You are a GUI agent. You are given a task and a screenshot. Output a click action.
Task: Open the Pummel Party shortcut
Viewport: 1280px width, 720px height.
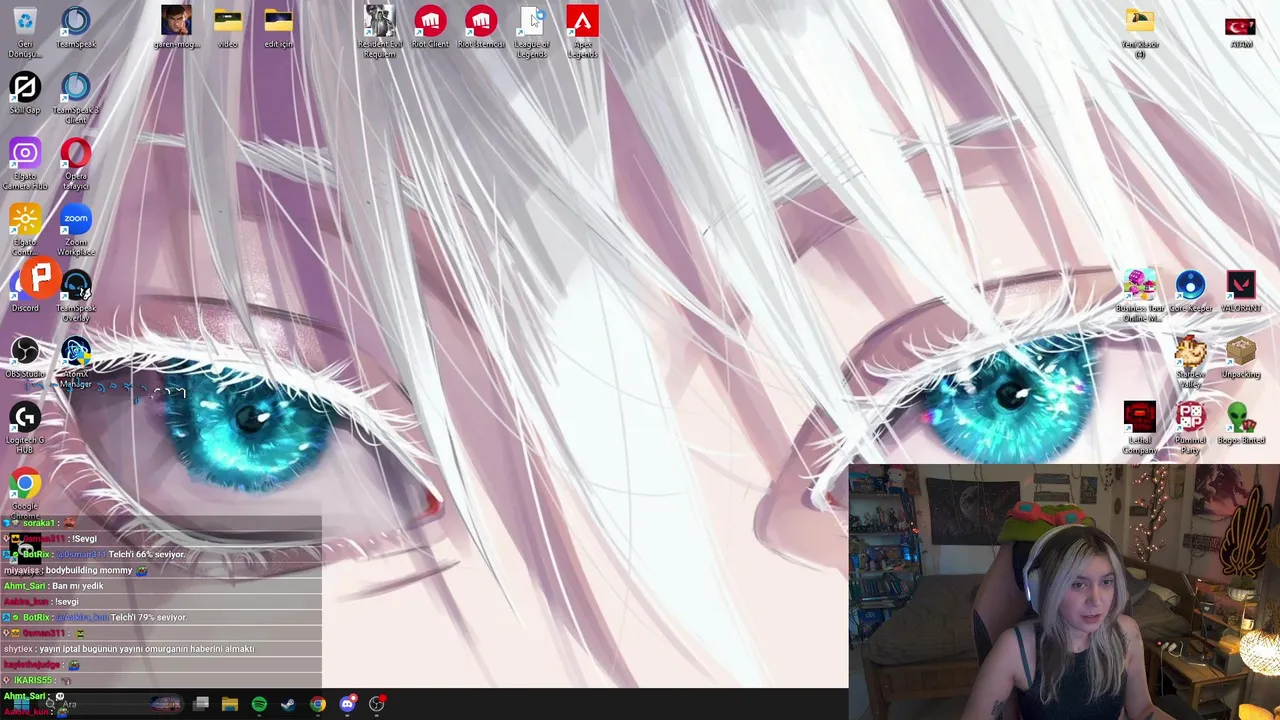pos(1190,428)
